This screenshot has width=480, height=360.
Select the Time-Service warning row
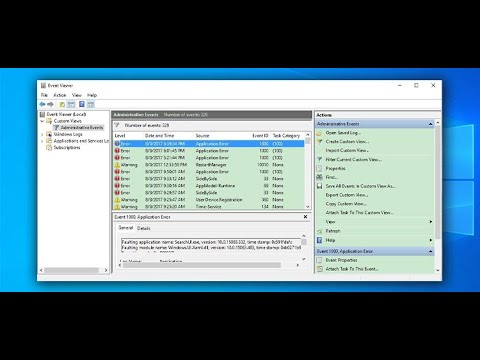209,207
